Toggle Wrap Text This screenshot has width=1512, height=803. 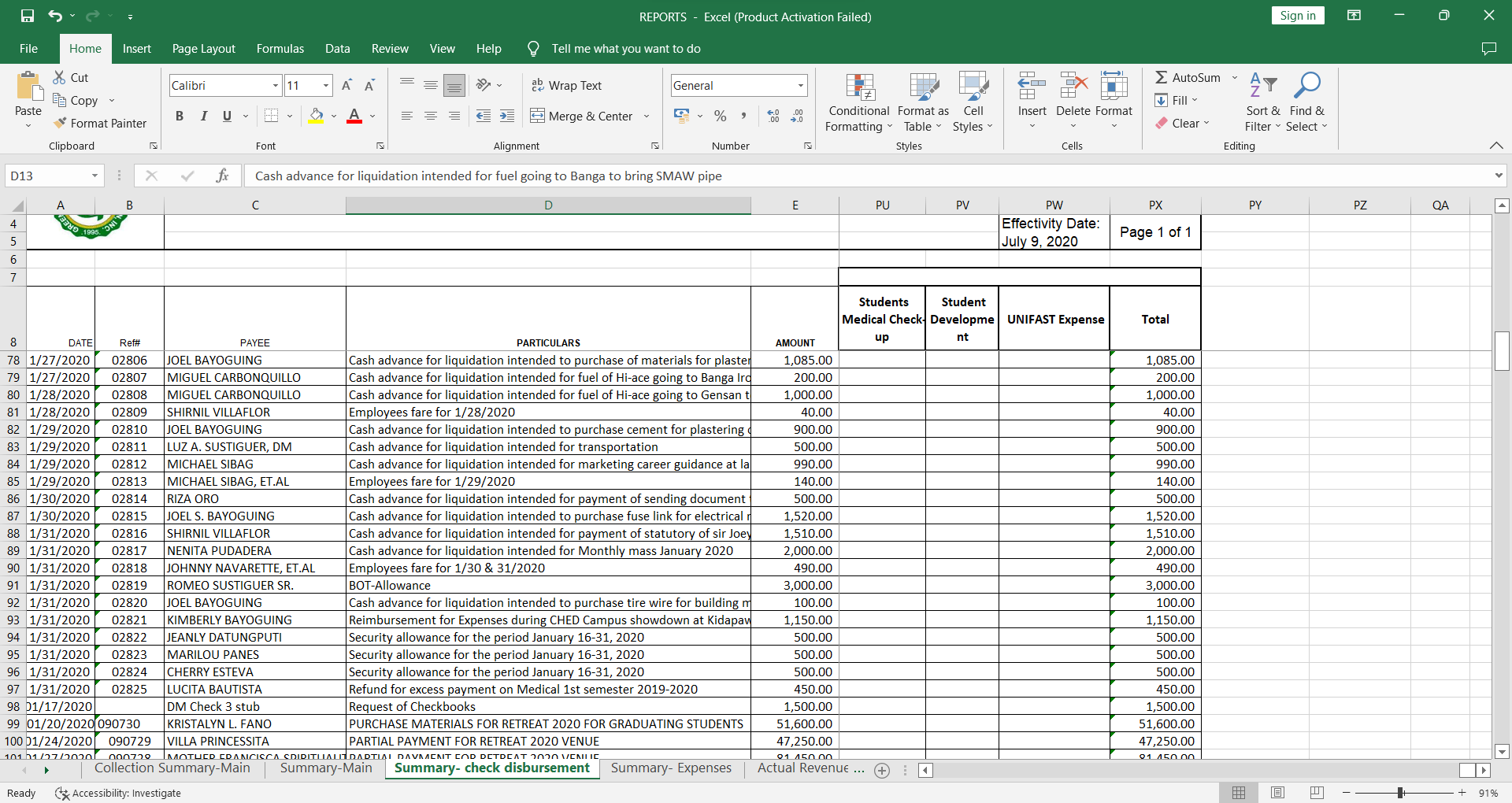click(566, 85)
